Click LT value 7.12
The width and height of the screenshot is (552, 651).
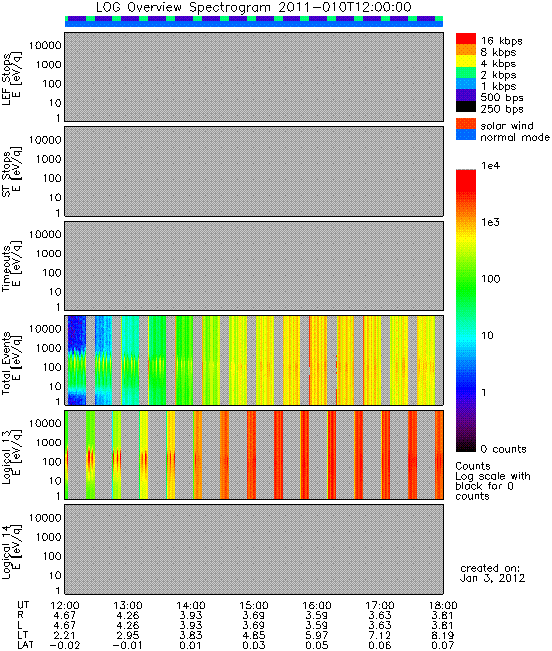click(x=380, y=635)
